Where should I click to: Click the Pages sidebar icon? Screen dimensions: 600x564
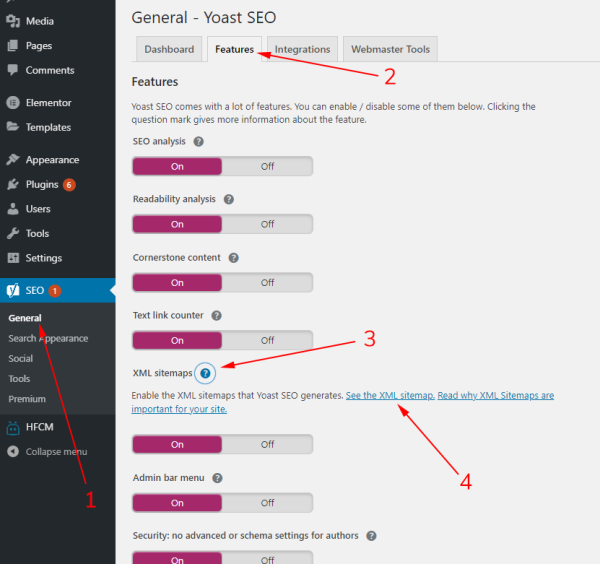pos(13,46)
